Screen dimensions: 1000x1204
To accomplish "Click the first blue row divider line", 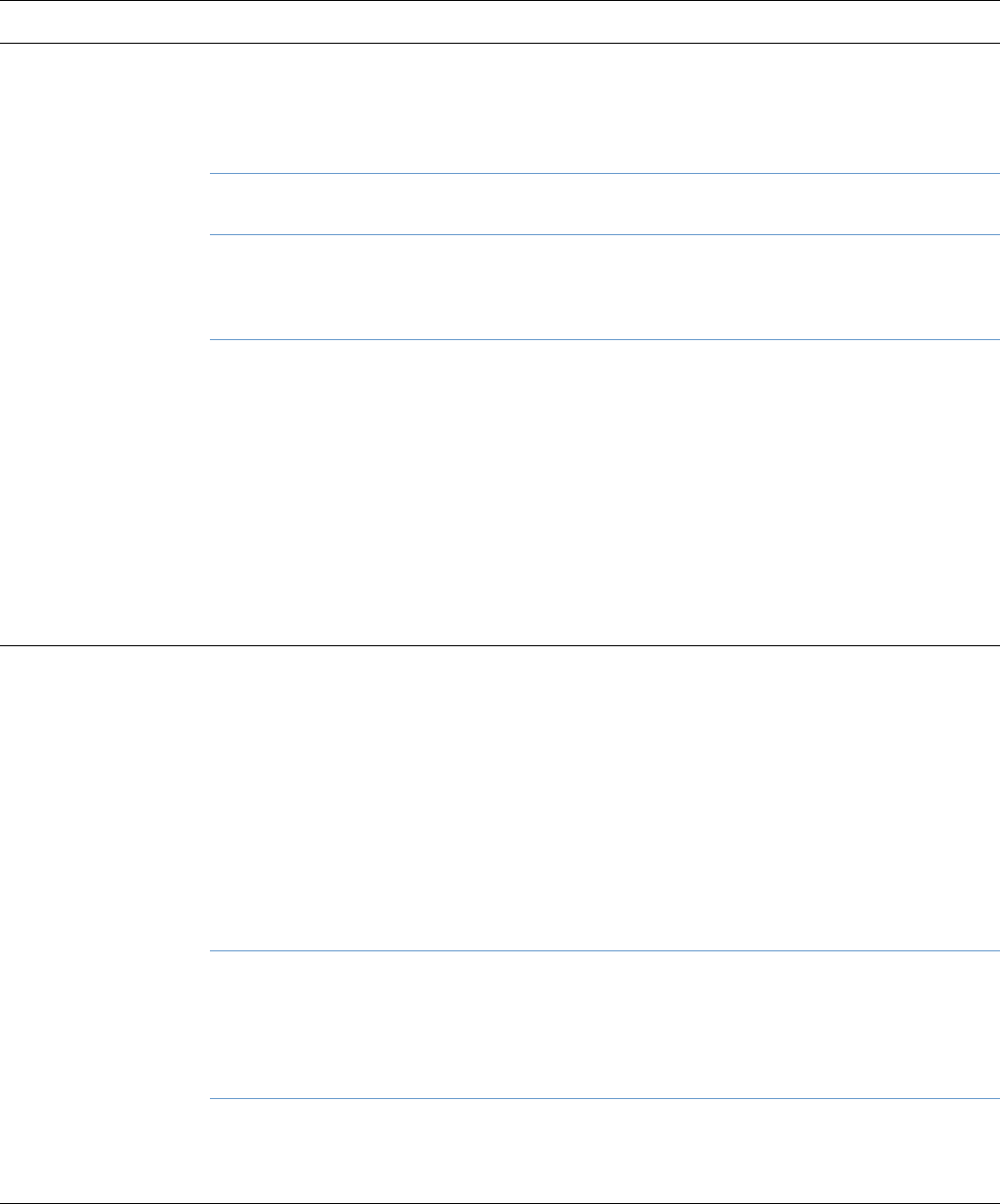I will point(604,173).
